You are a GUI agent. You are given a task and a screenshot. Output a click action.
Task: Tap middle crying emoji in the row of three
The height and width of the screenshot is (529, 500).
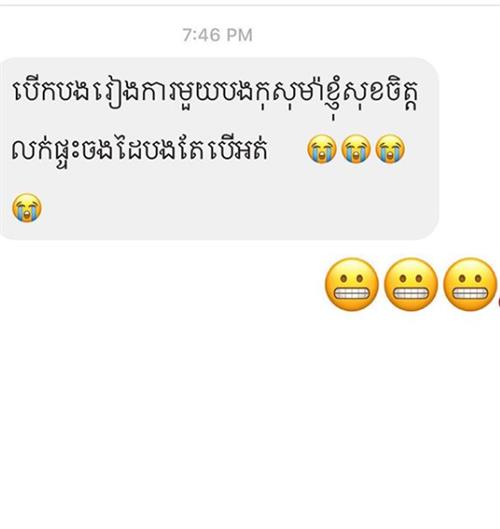coord(356,149)
